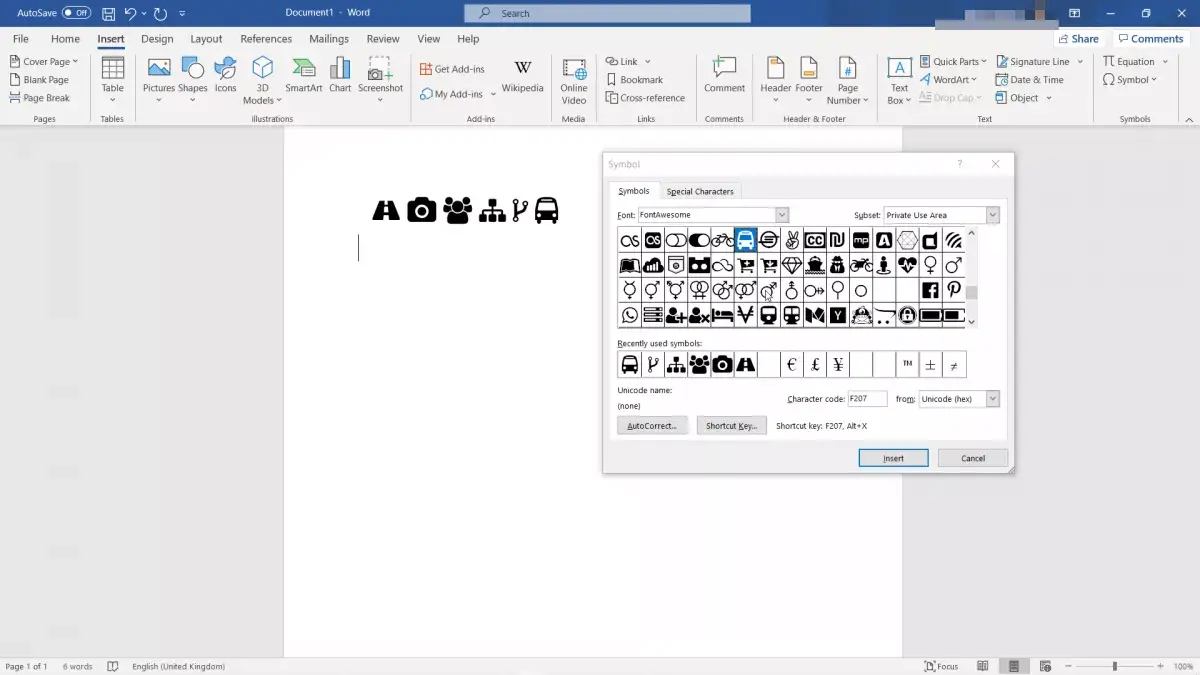Click the '6 words' count in status bar

point(77,666)
